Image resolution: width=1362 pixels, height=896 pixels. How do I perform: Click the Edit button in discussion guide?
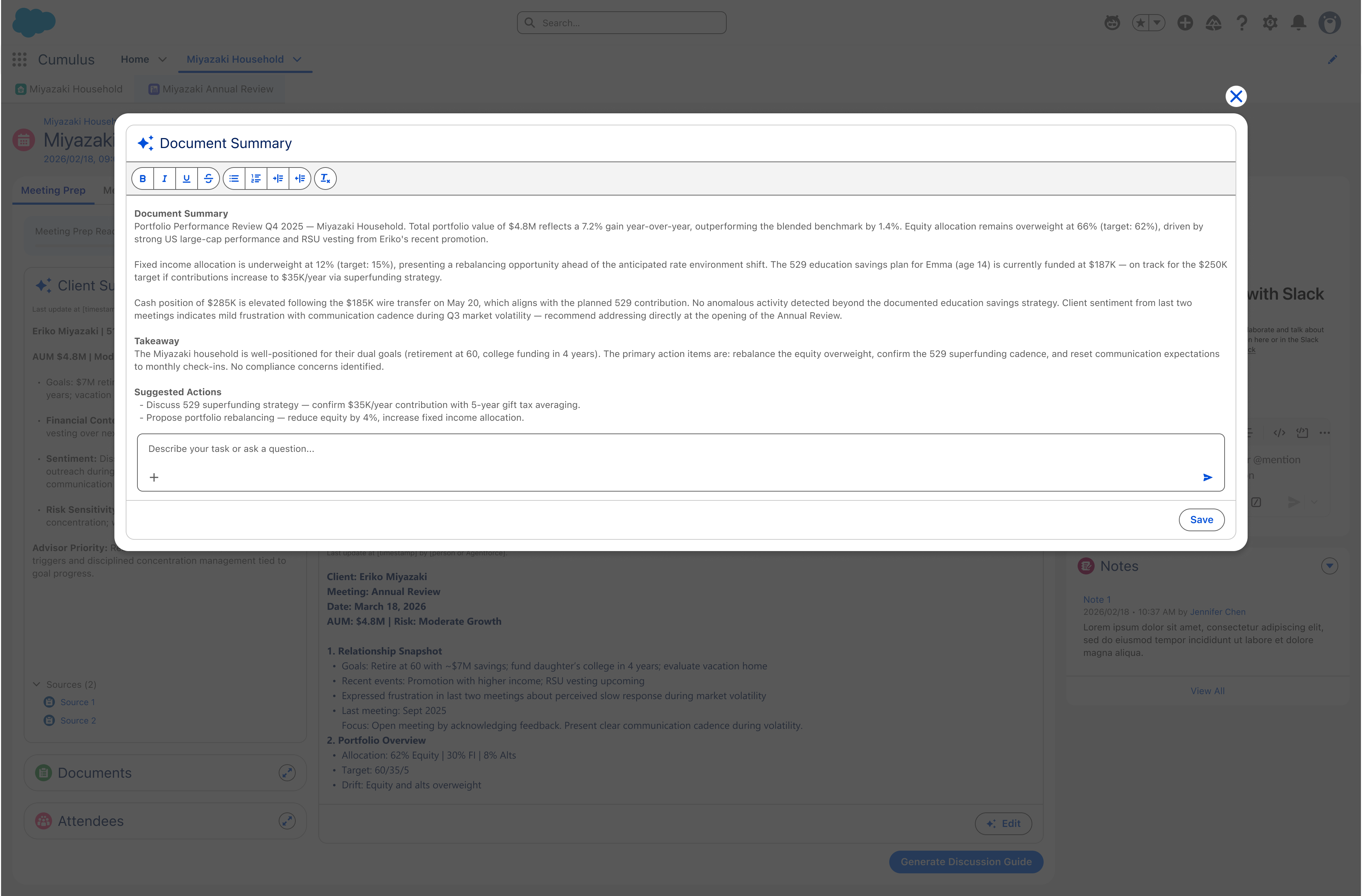(1003, 823)
